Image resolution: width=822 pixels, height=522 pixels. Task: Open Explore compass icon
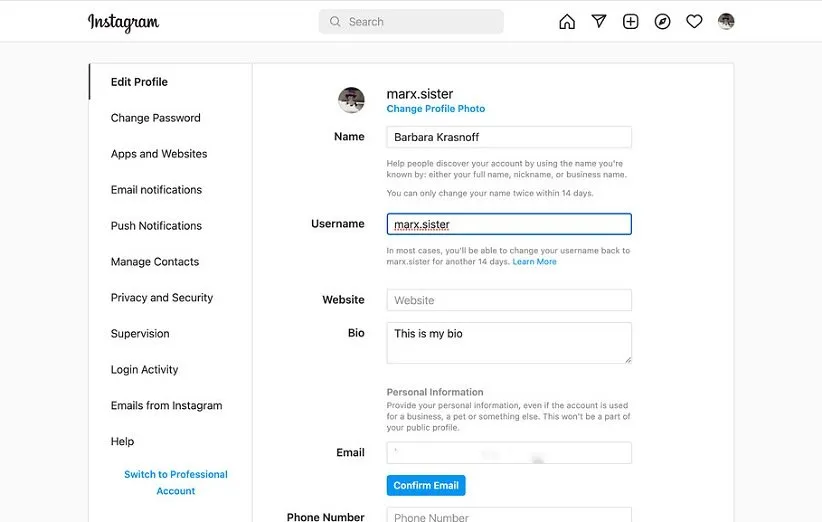click(662, 22)
